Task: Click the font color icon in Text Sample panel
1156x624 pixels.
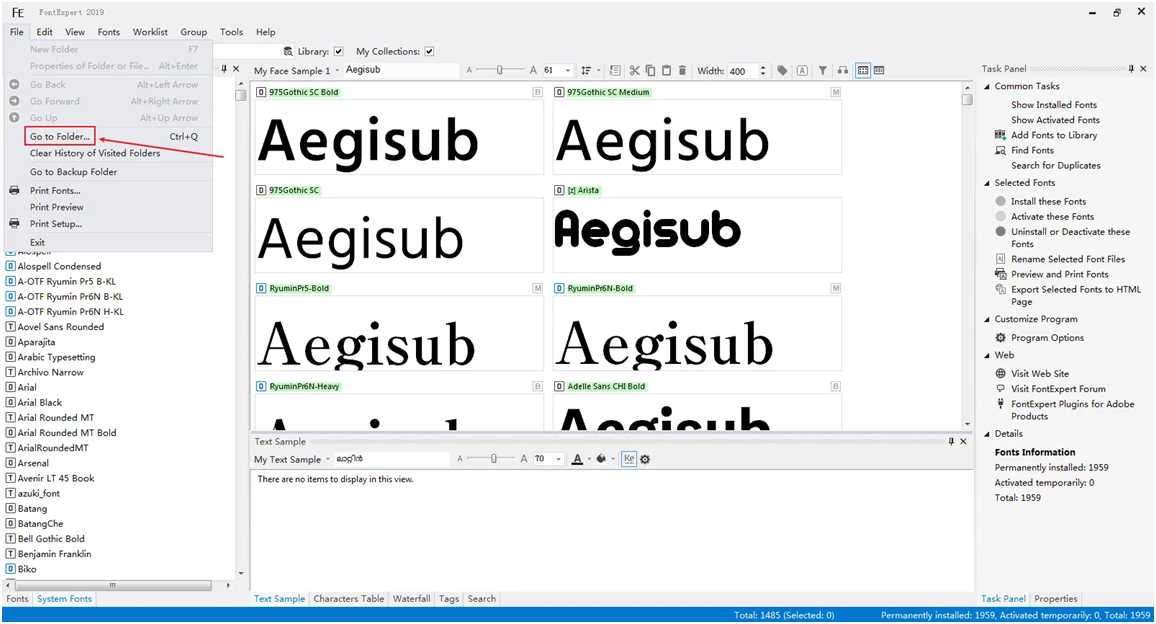Action: (578, 459)
